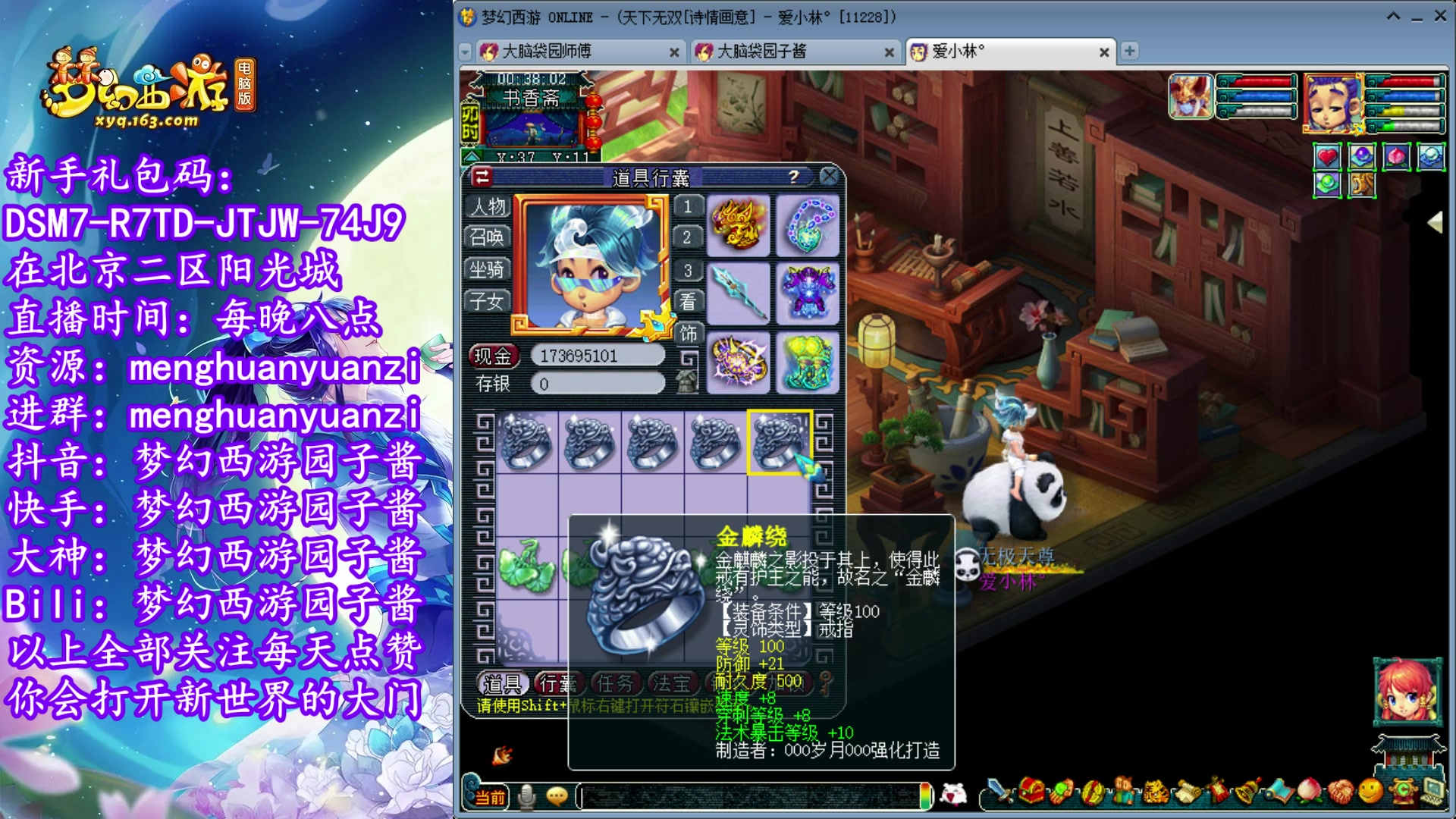This screenshot has width=1456, height=819.
Task: Switch to the 召唤 summon tab
Action: pos(488,237)
